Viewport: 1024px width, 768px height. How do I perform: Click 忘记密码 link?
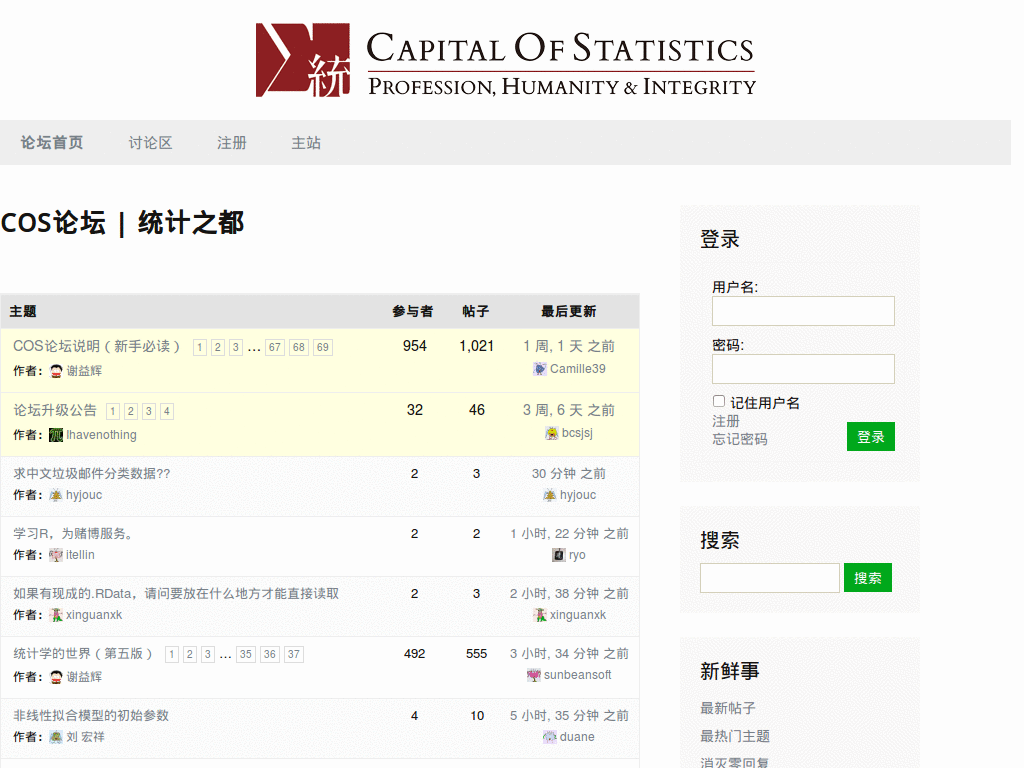[x=740, y=440]
